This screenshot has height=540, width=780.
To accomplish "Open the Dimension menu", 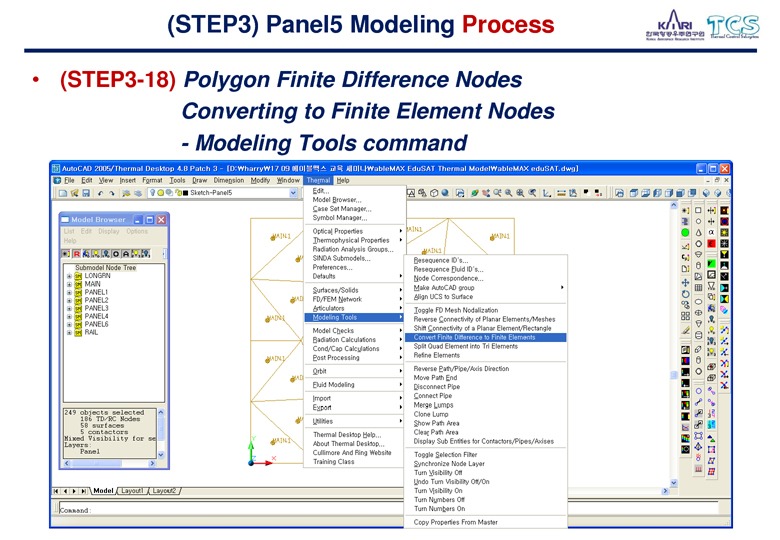I will click(x=229, y=180).
